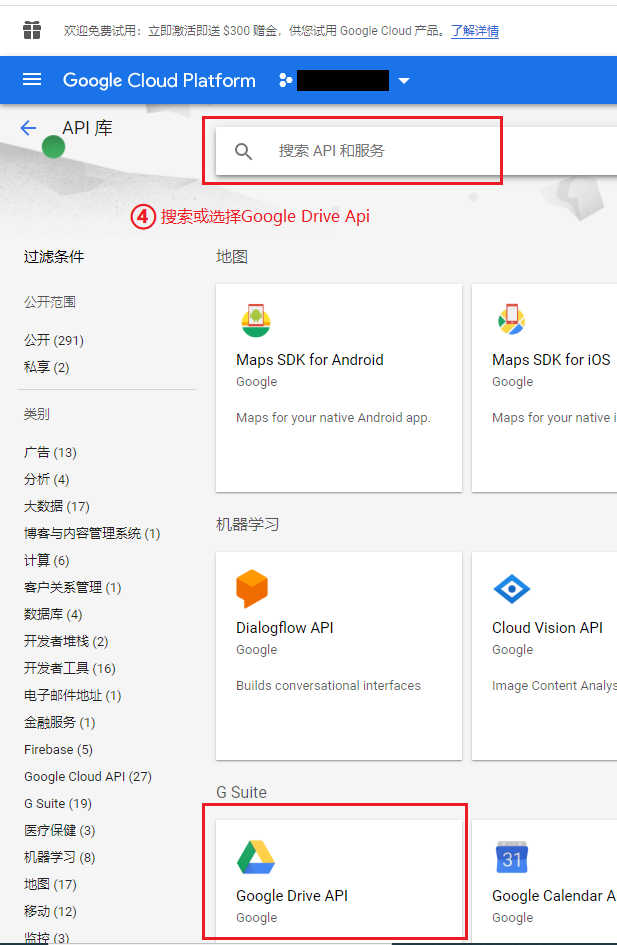Click the Dialogflow API cube icon
The height and width of the screenshot is (945, 617).
(252, 588)
